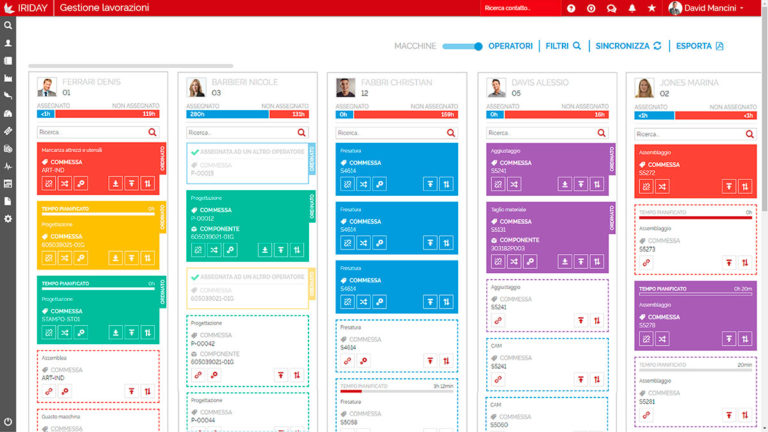Open the settings gear in the left sidebar

[x=8, y=218]
